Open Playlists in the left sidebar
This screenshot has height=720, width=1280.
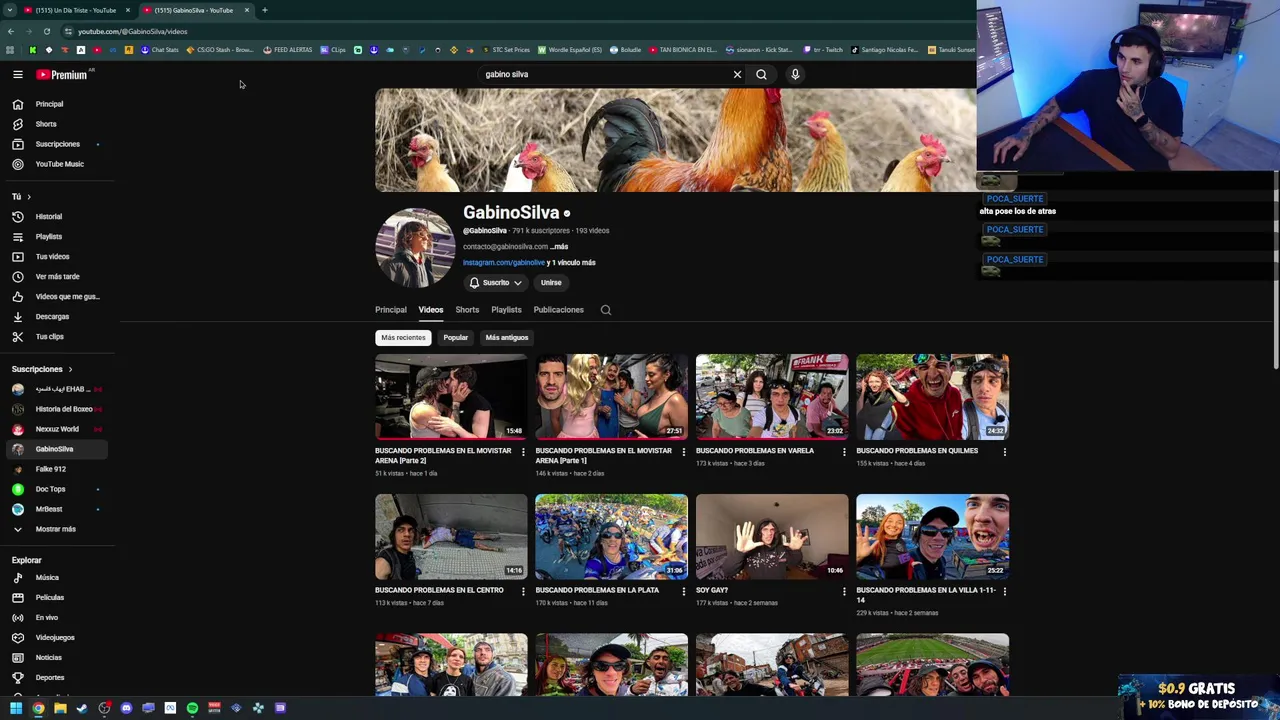coord(56,237)
